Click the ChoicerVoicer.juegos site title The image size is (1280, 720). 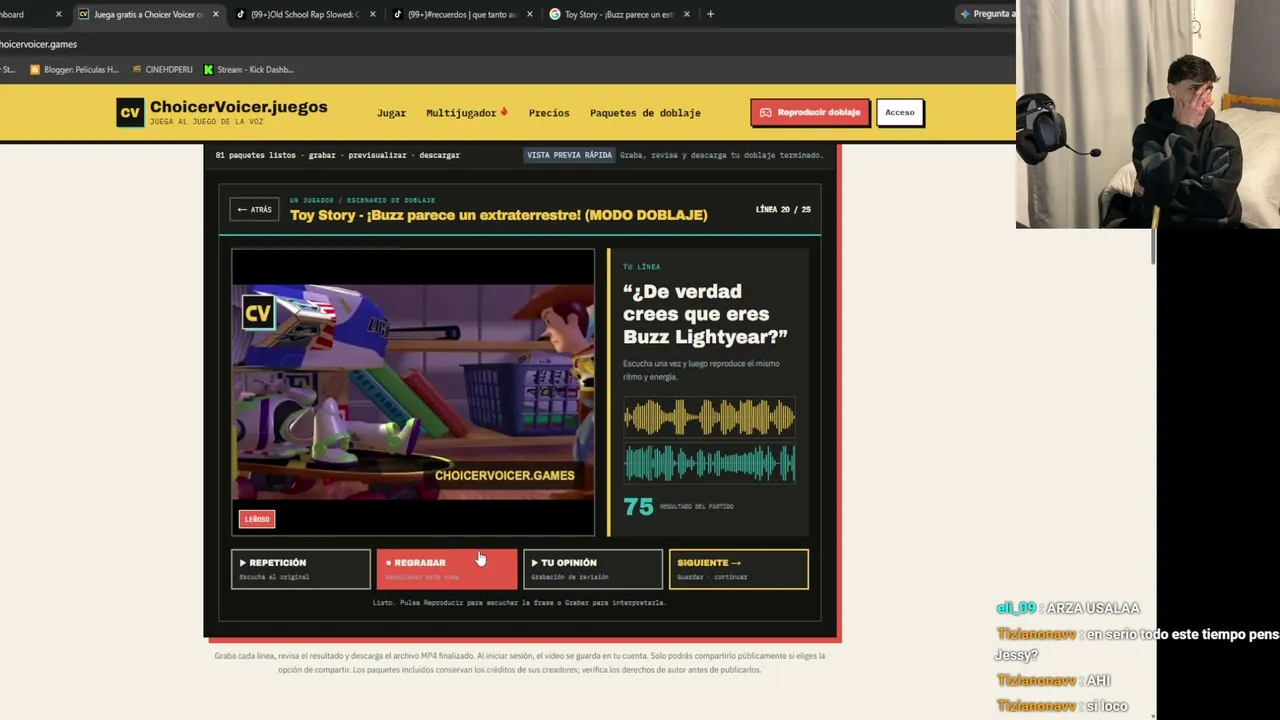tap(238, 107)
